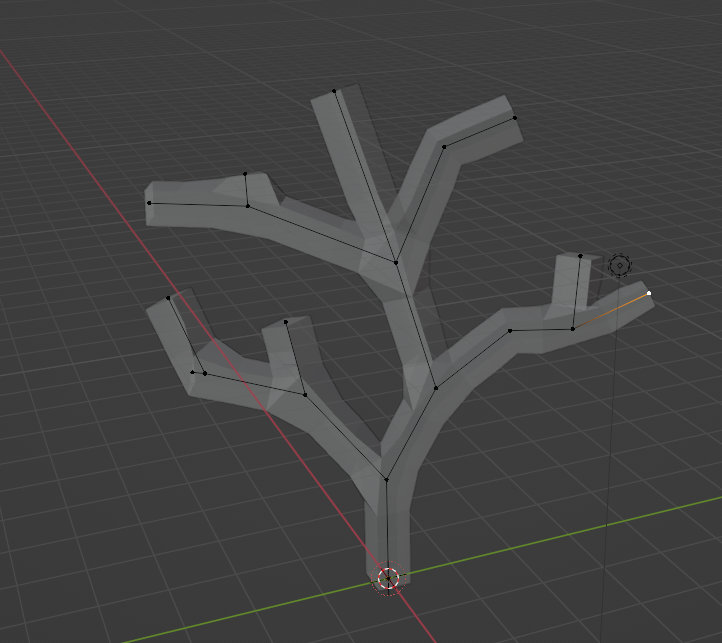Select the vertex at the tallest branch tip
This screenshot has width=722, height=643.
(x=334, y=91)
